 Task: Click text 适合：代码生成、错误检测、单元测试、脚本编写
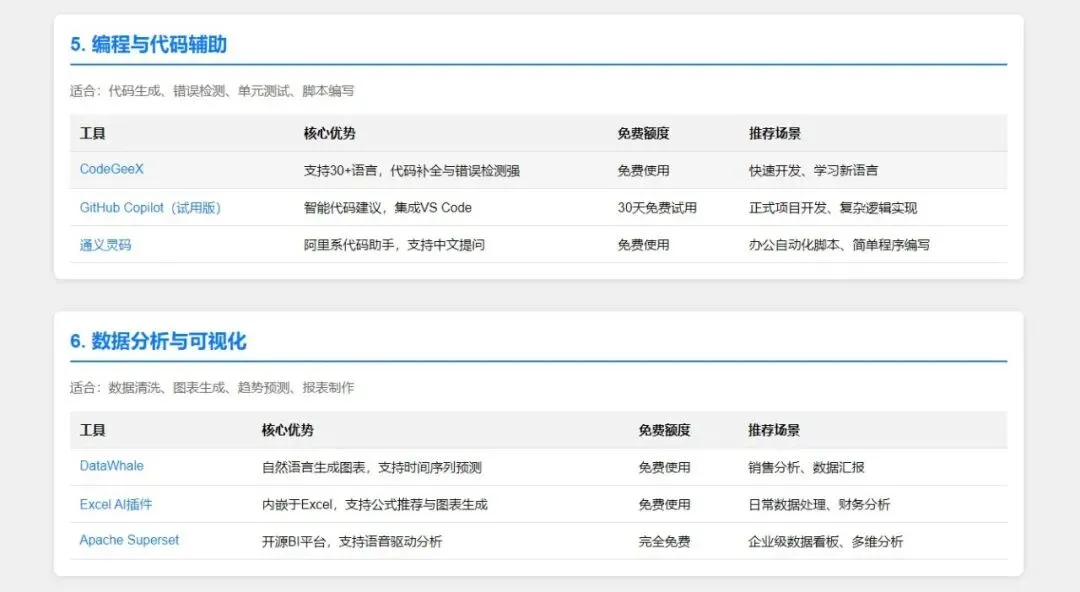coord(211,91)
